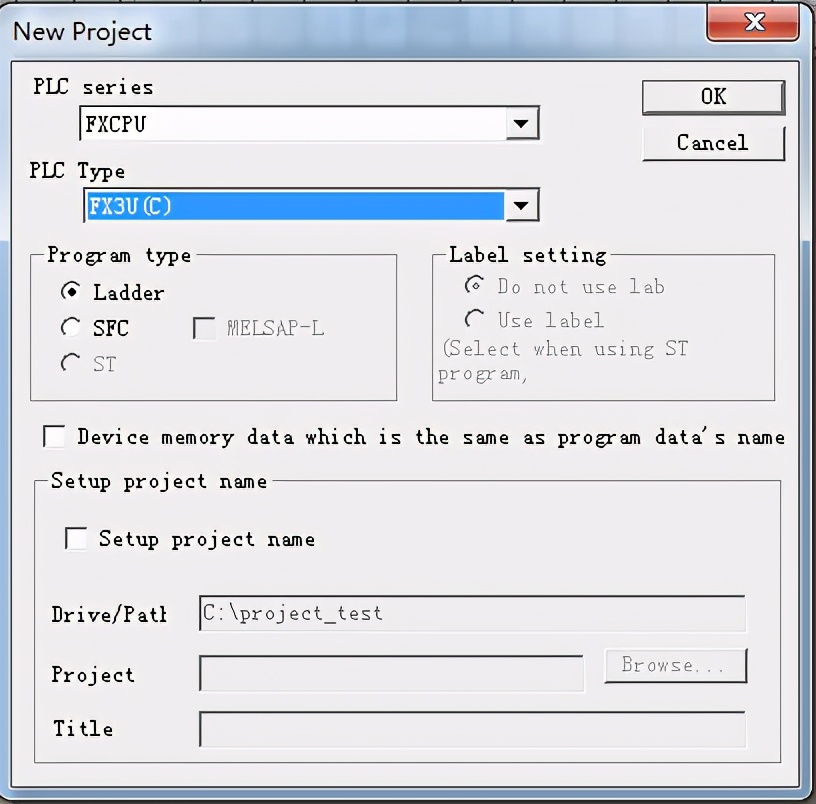Focus the Drive/Path field showing C:\project_test
816x804 pixels.
tap(473, 614)
